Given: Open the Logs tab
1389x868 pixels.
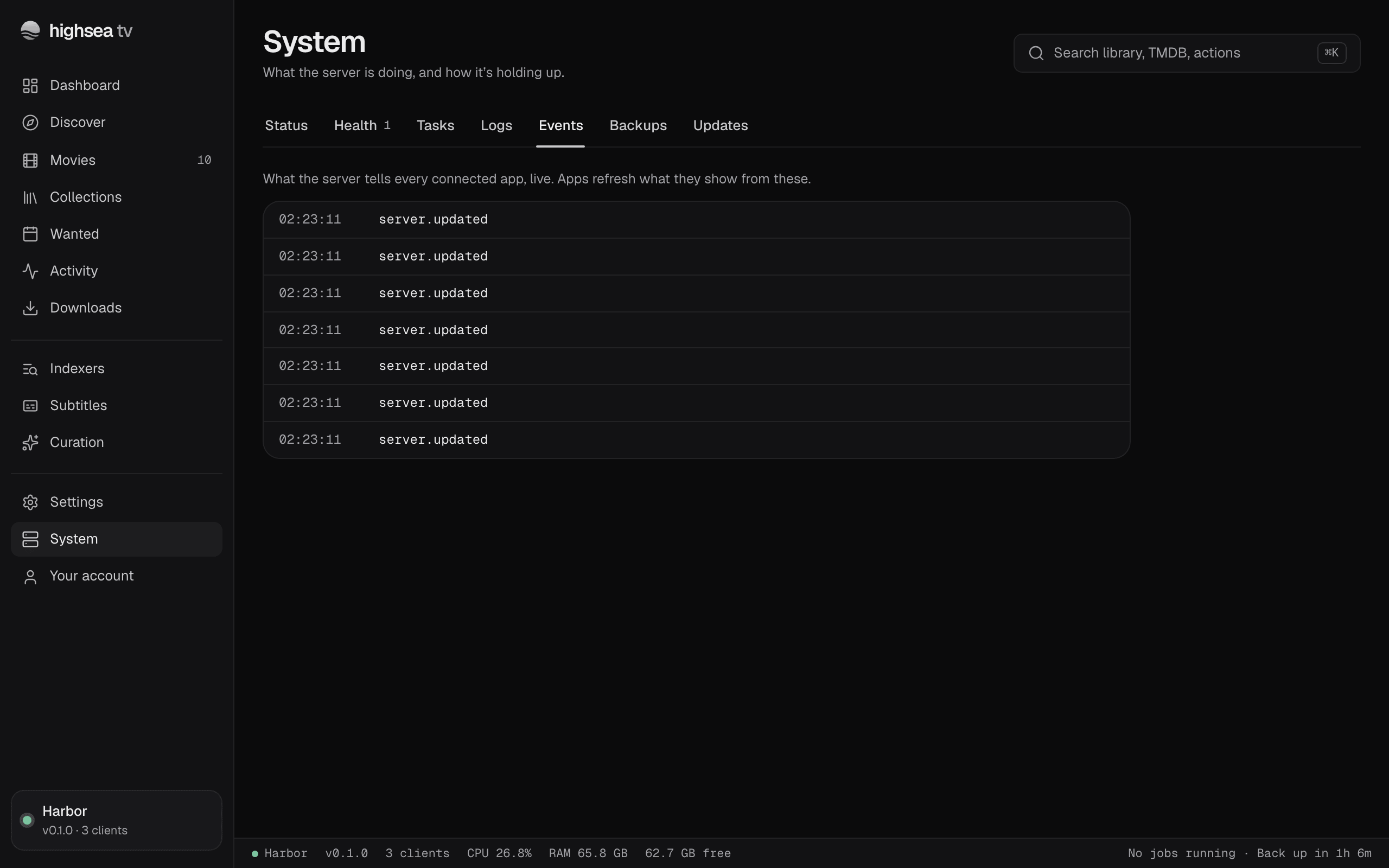Looking at the screenshot, I should click(496, 126).
